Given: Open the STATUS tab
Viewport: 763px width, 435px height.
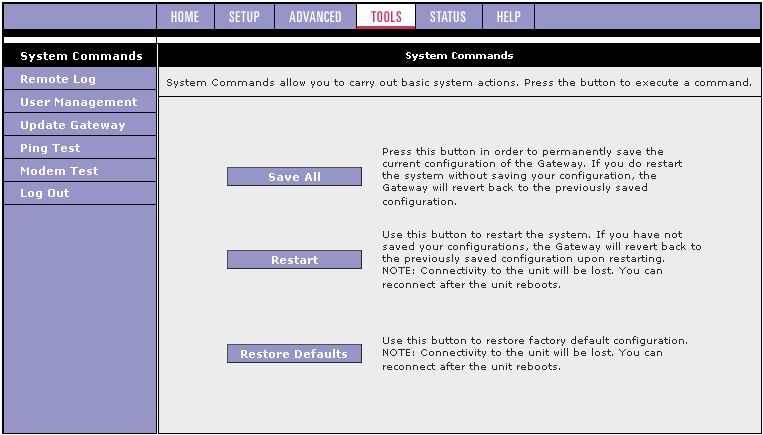Looking at the screenshot, I should coord(448,17).
